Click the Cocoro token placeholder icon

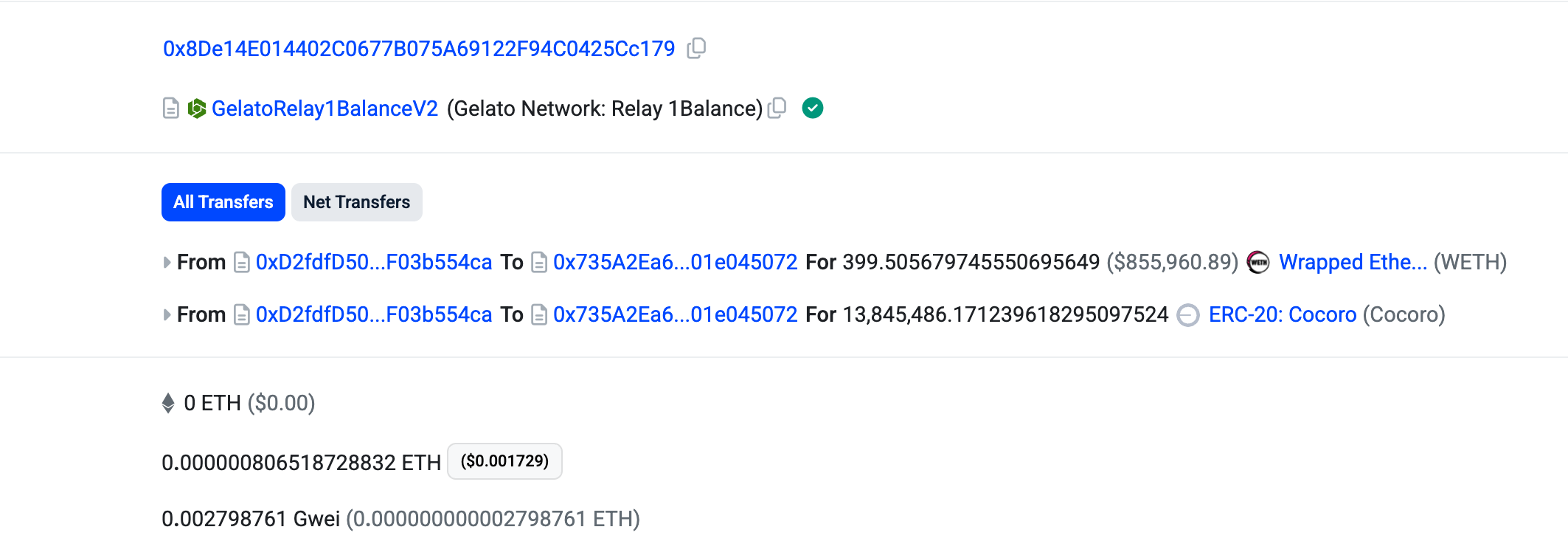click(x=1187, y=315)
